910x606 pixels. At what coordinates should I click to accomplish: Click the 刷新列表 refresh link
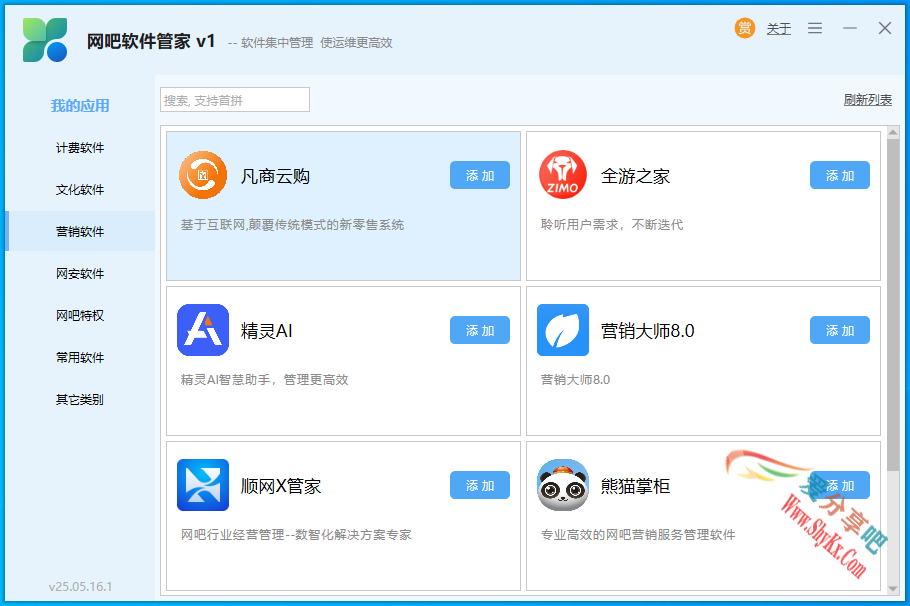(x=868, y=100)
